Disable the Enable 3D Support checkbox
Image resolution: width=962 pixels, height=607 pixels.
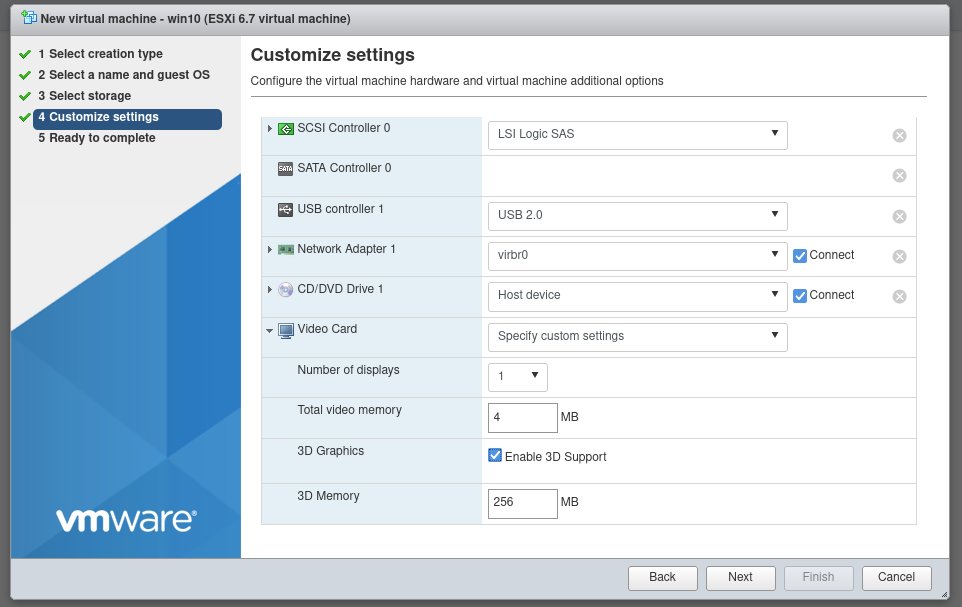coord(495,455)
